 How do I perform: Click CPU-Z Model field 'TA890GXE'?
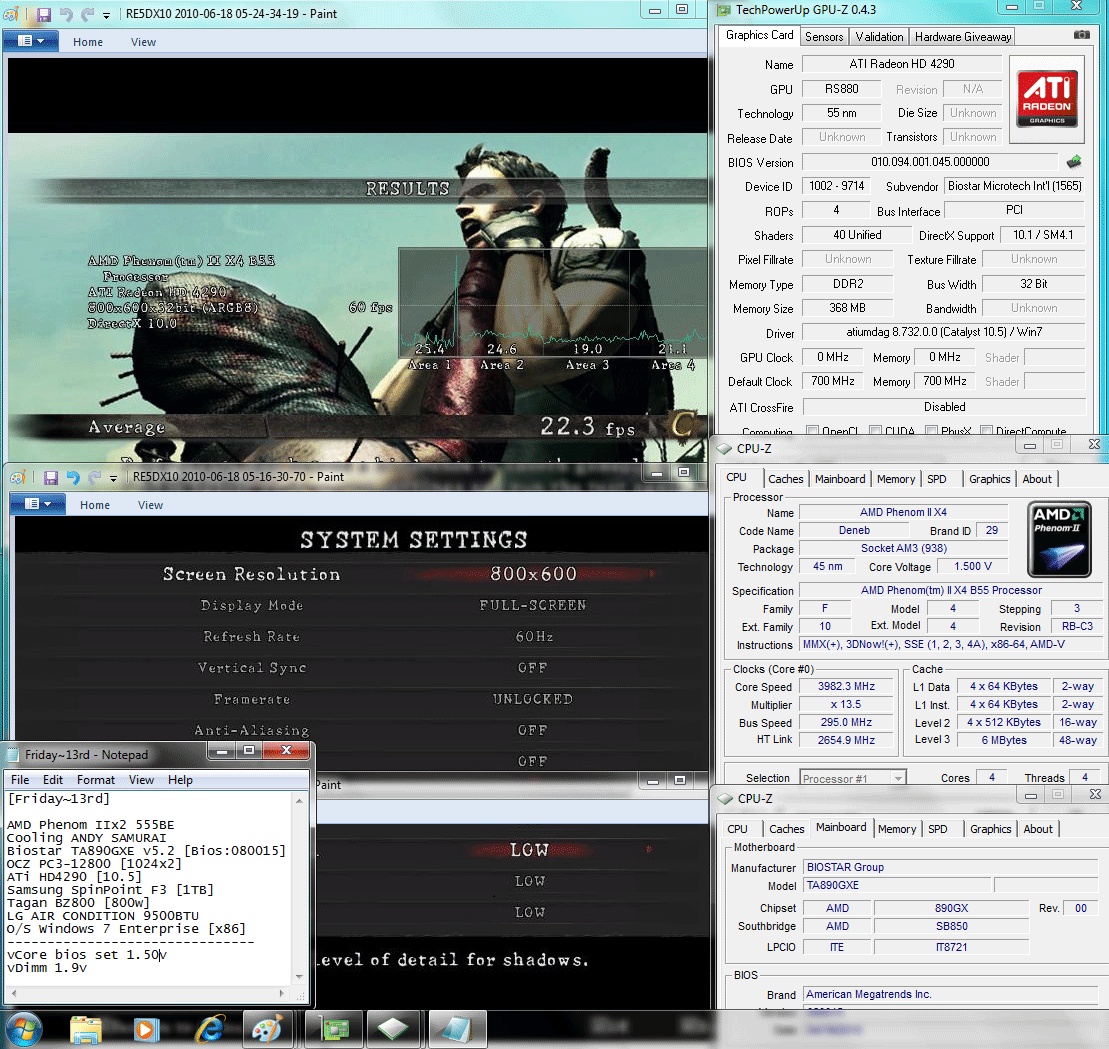(x=896, y=886)
